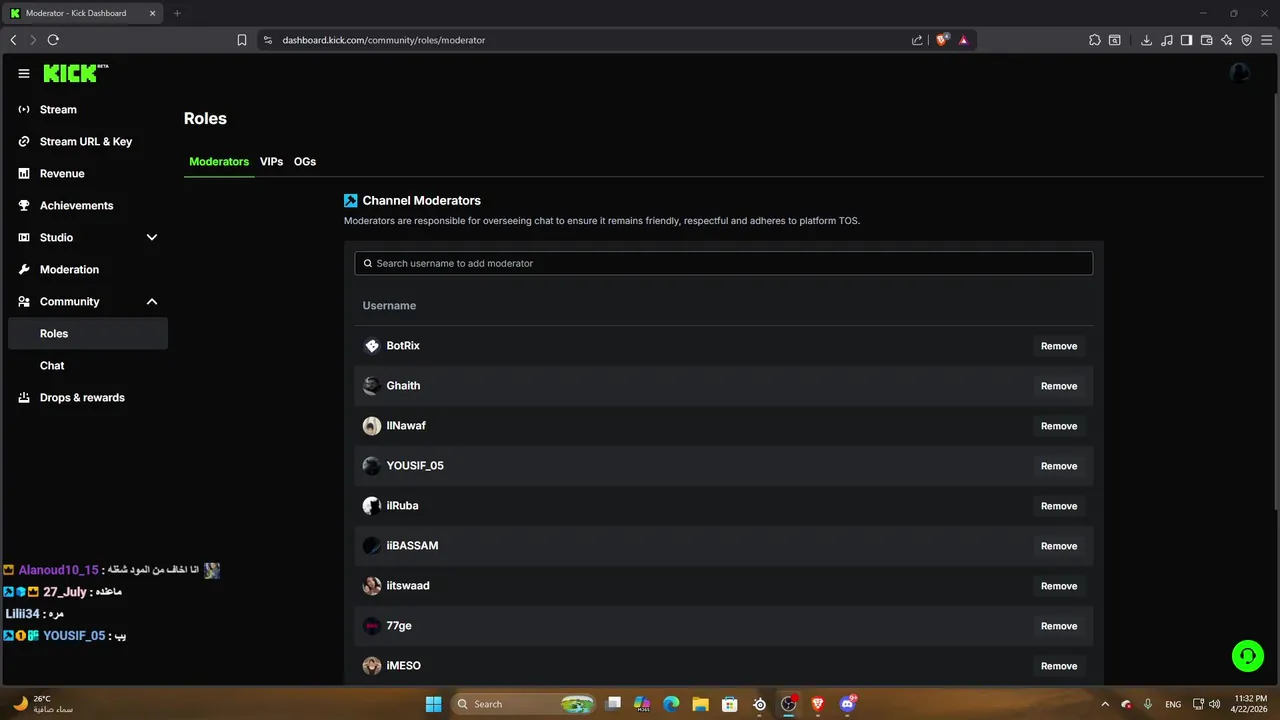Viewport: 1280px width, 720px height.
Task: Remove ilRuba from moderators
Action: point(1059,506)
